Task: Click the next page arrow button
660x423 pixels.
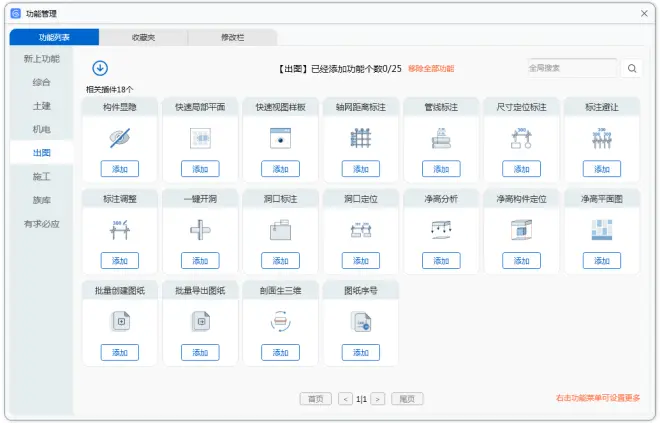Action: (x=378, y=399)
